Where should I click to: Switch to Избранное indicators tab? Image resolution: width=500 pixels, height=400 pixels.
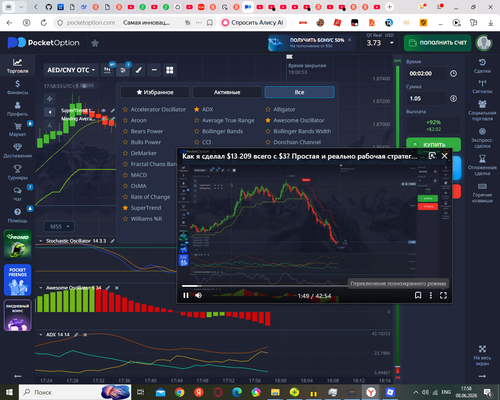(x=155, y=92)
